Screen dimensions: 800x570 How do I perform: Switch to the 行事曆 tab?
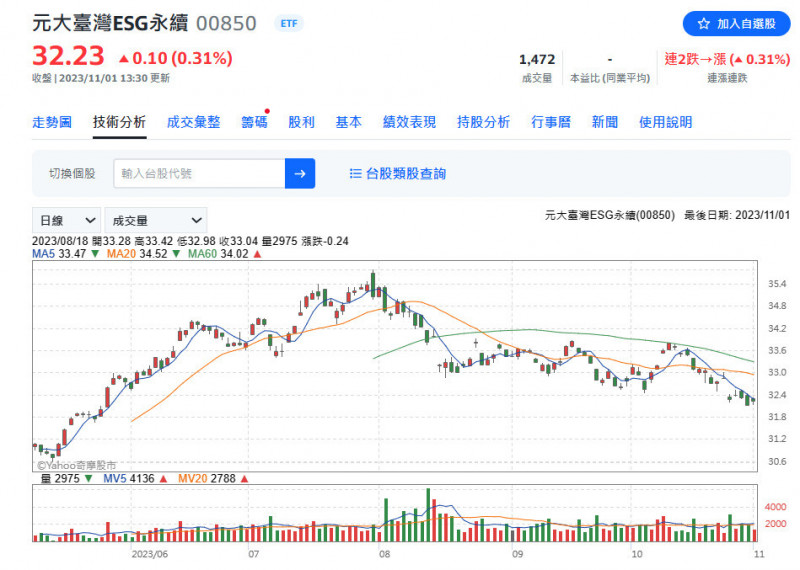click(x=551, y=122)
